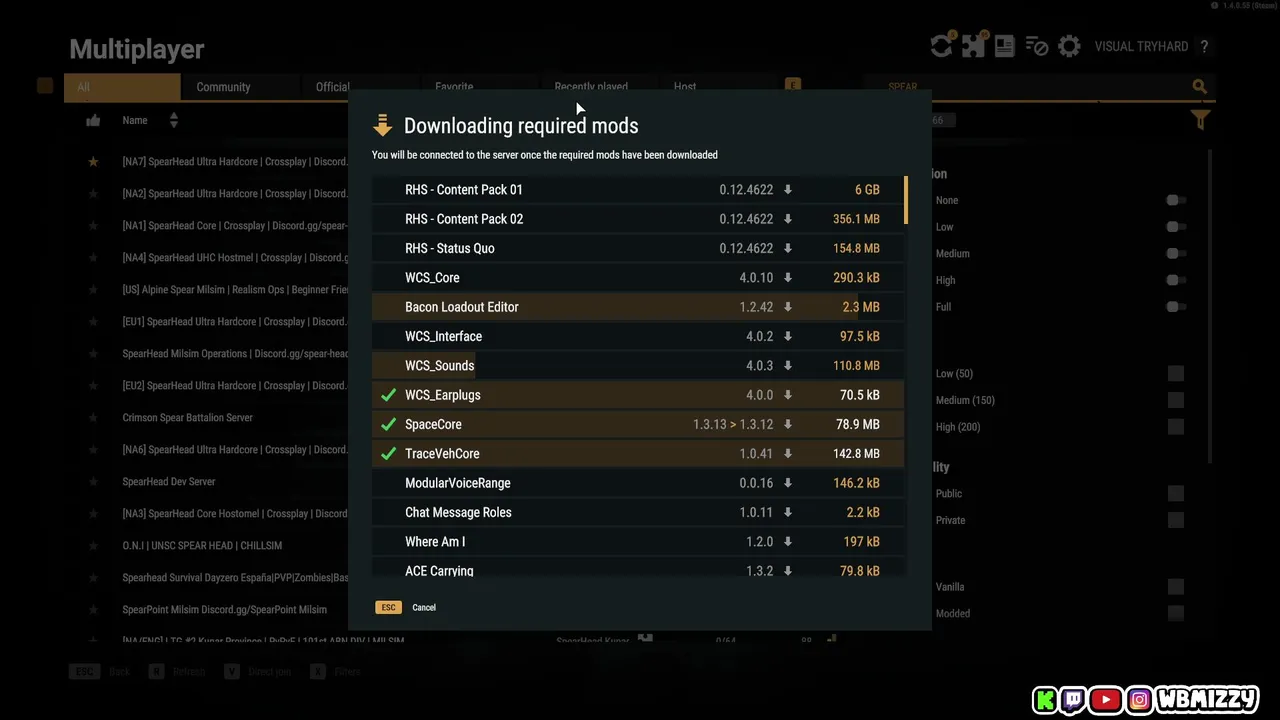Viewport: 1280px width, 720px height.
Task: Click download arrow for Chat Message Roles
Action: [788, 512]
